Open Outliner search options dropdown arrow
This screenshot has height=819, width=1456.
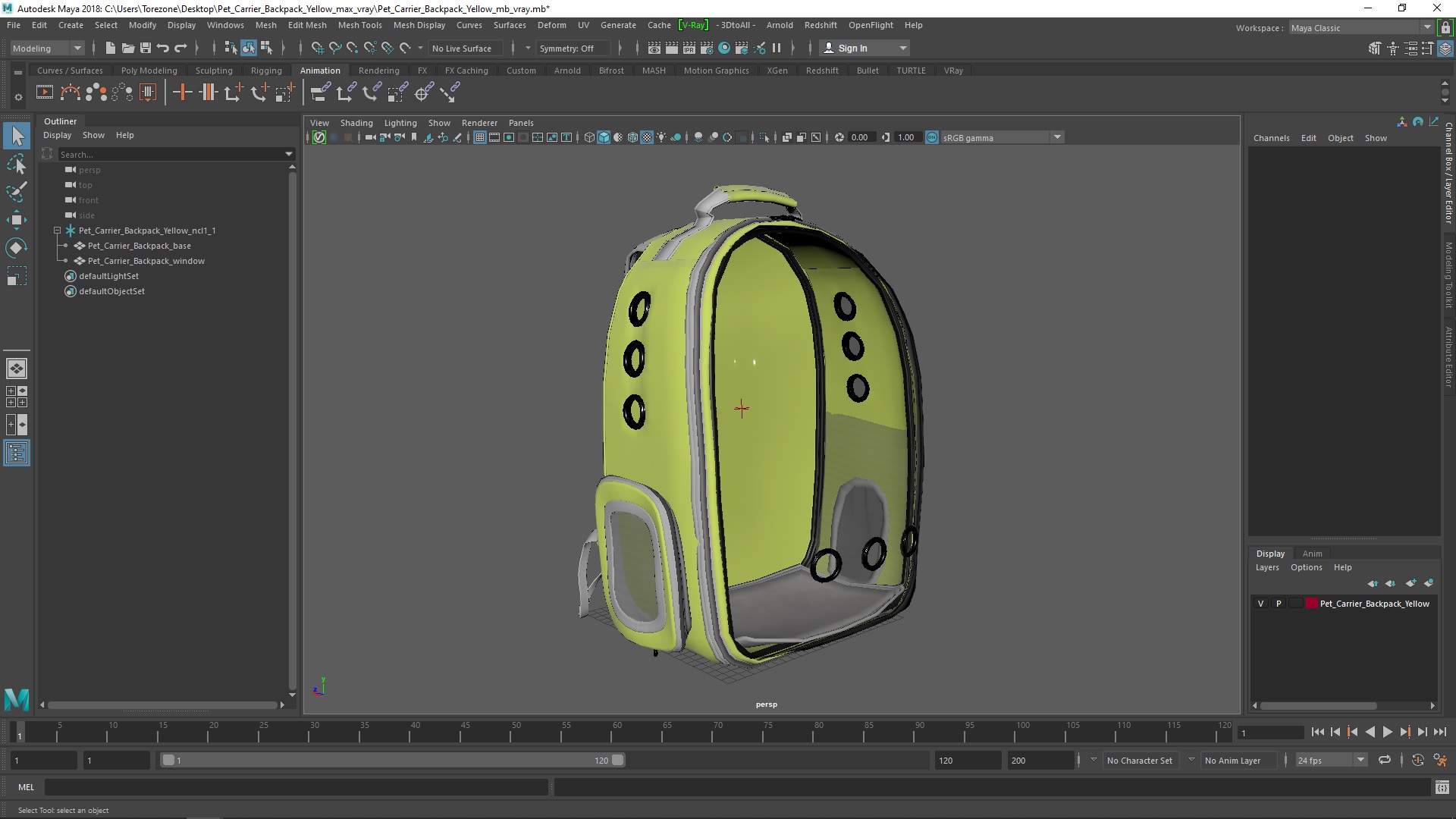pyautogui.click(x=289, y=154)
